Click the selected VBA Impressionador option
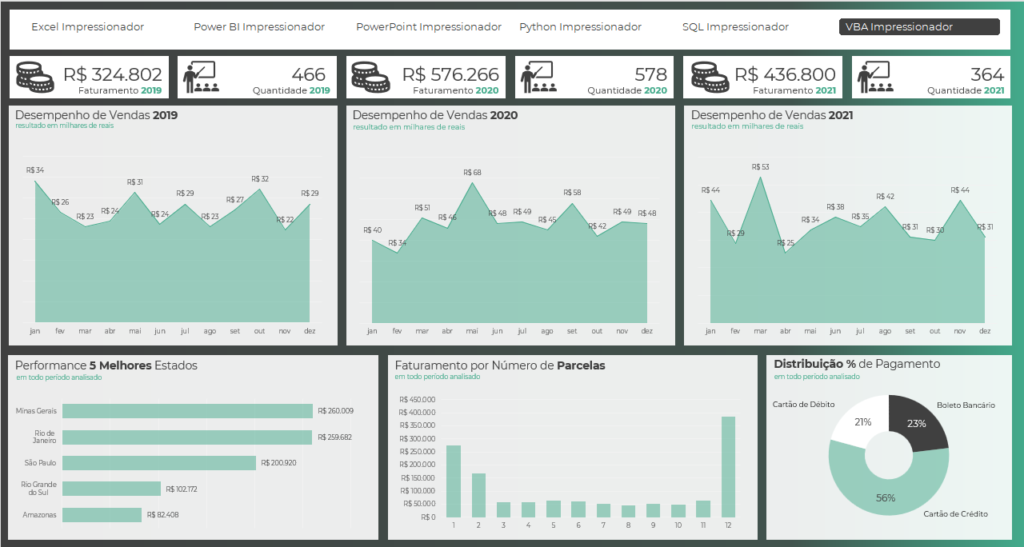The width and height of the screenshot is (1024, 547). pyautogui.click(x=920, y=27)
